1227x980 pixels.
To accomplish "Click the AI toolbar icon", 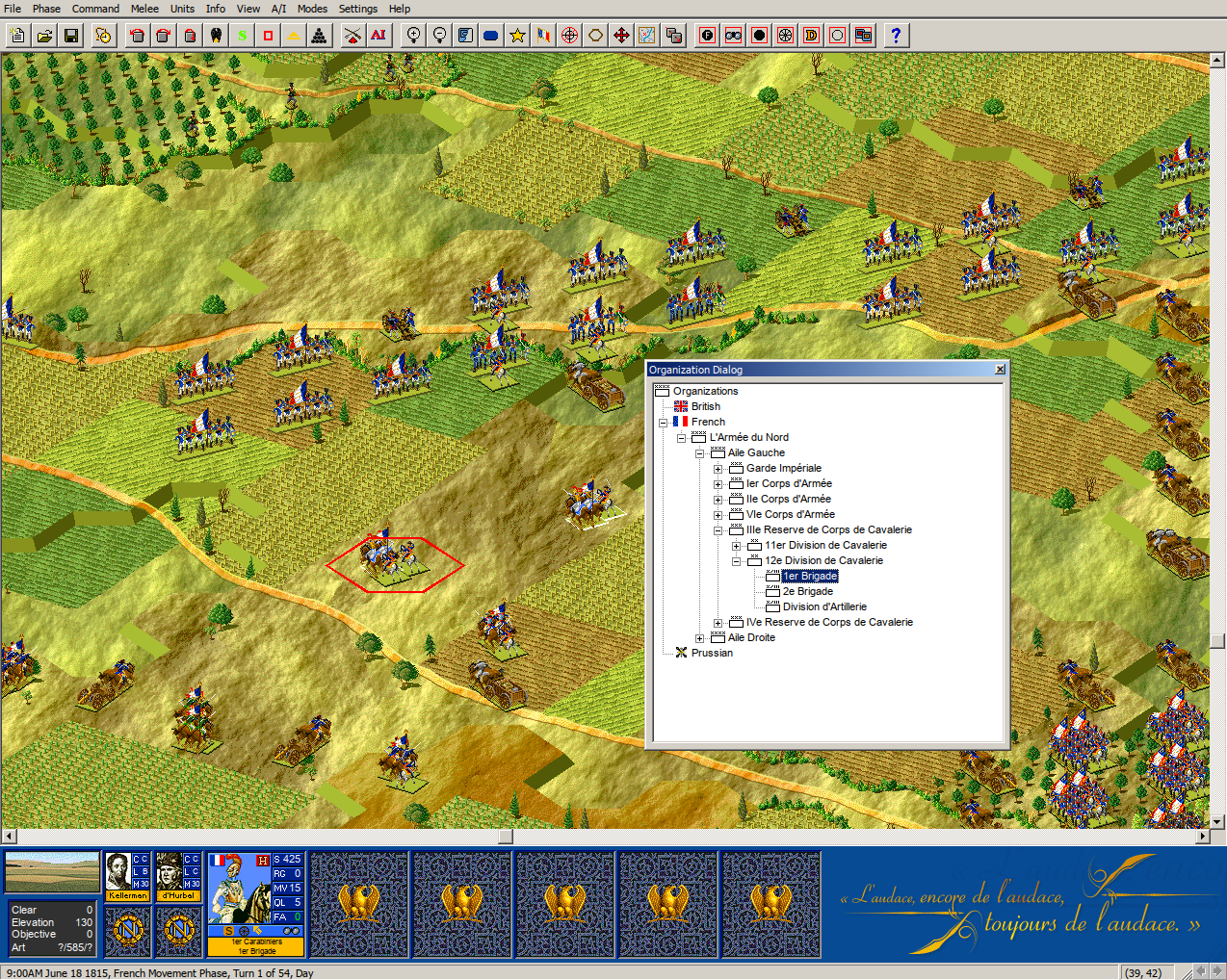I will click(x=379, y=36).
